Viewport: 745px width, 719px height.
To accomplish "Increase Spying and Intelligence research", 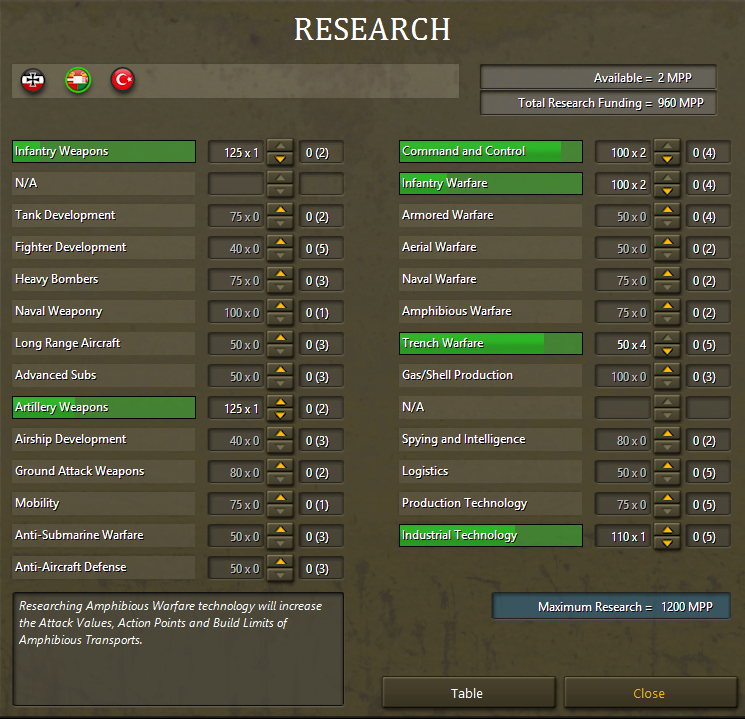I will [x=667, y=433].
